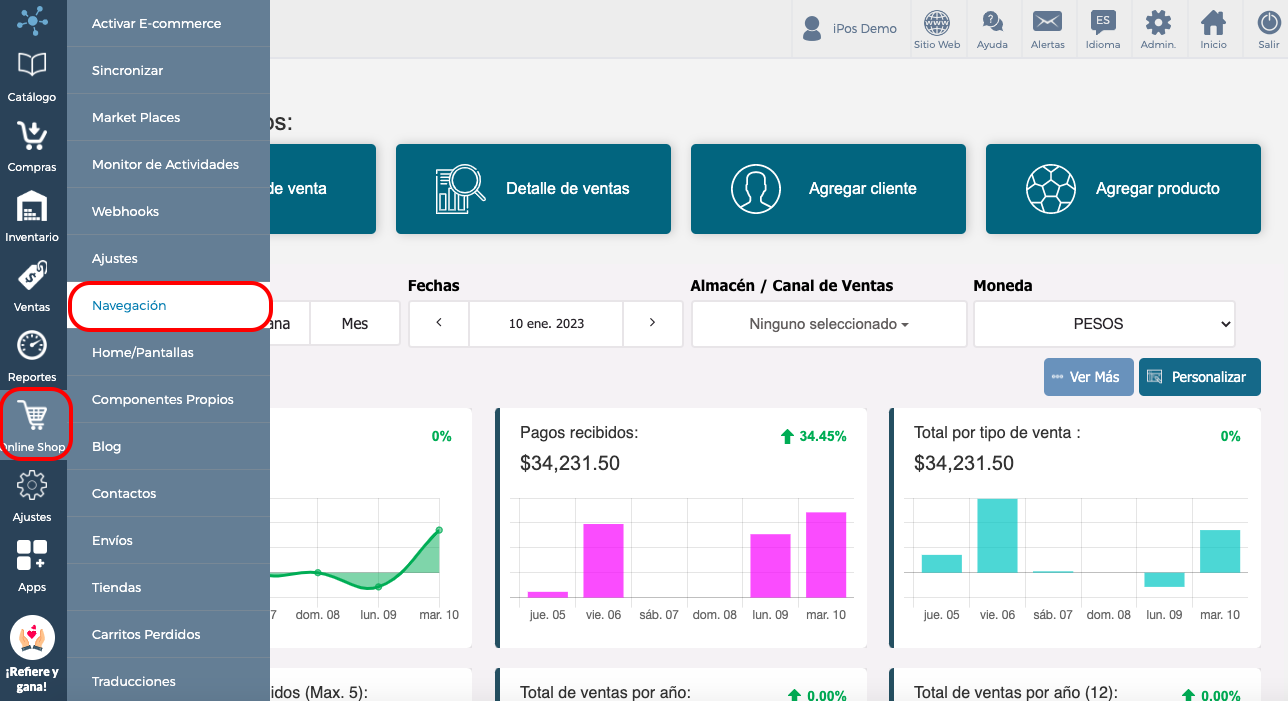
Task: Expand the Almacén Ninguno seleccionado dropdown
Action: click(x=829, y=324)
